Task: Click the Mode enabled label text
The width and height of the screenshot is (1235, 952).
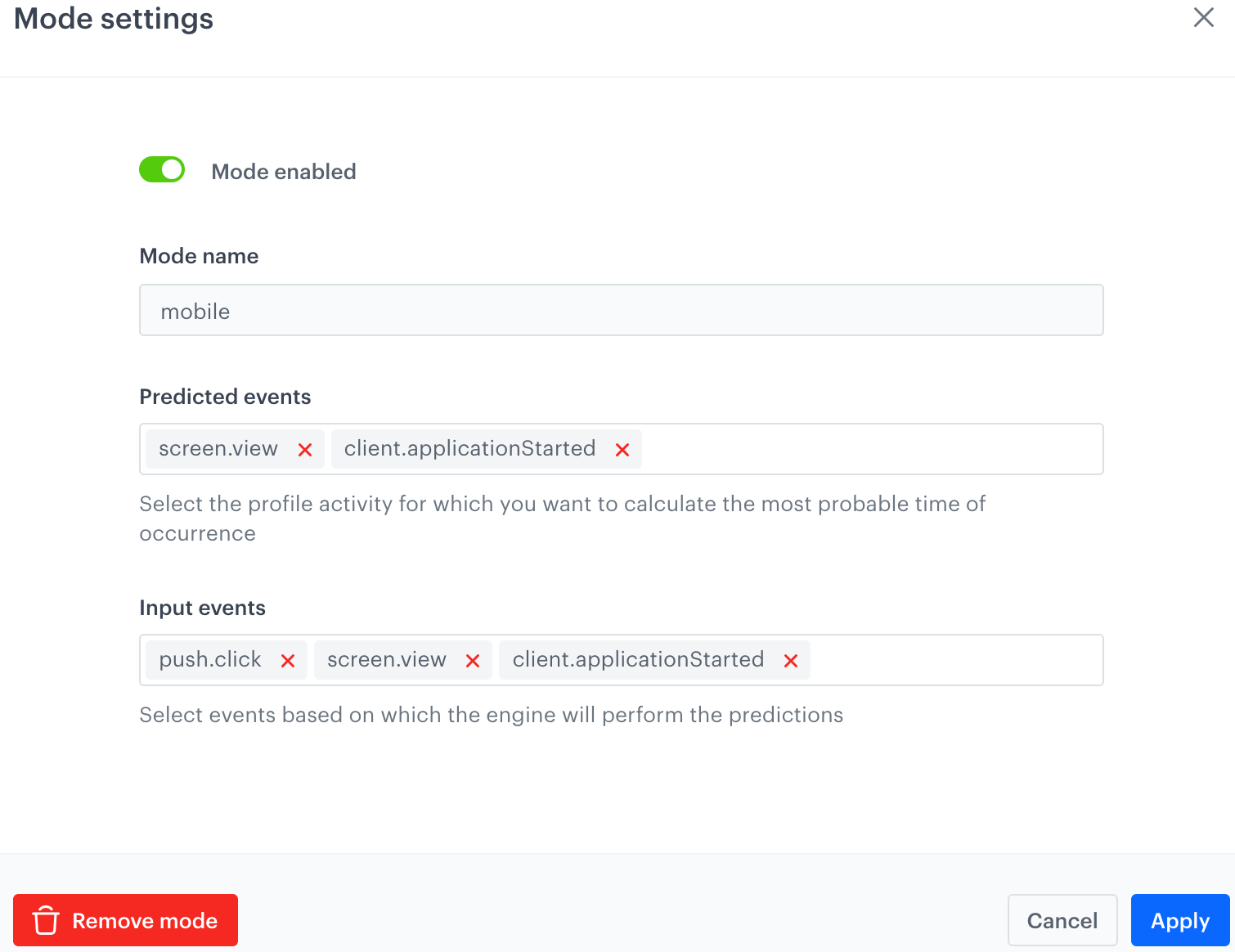Action: click(x=283, y=172)
